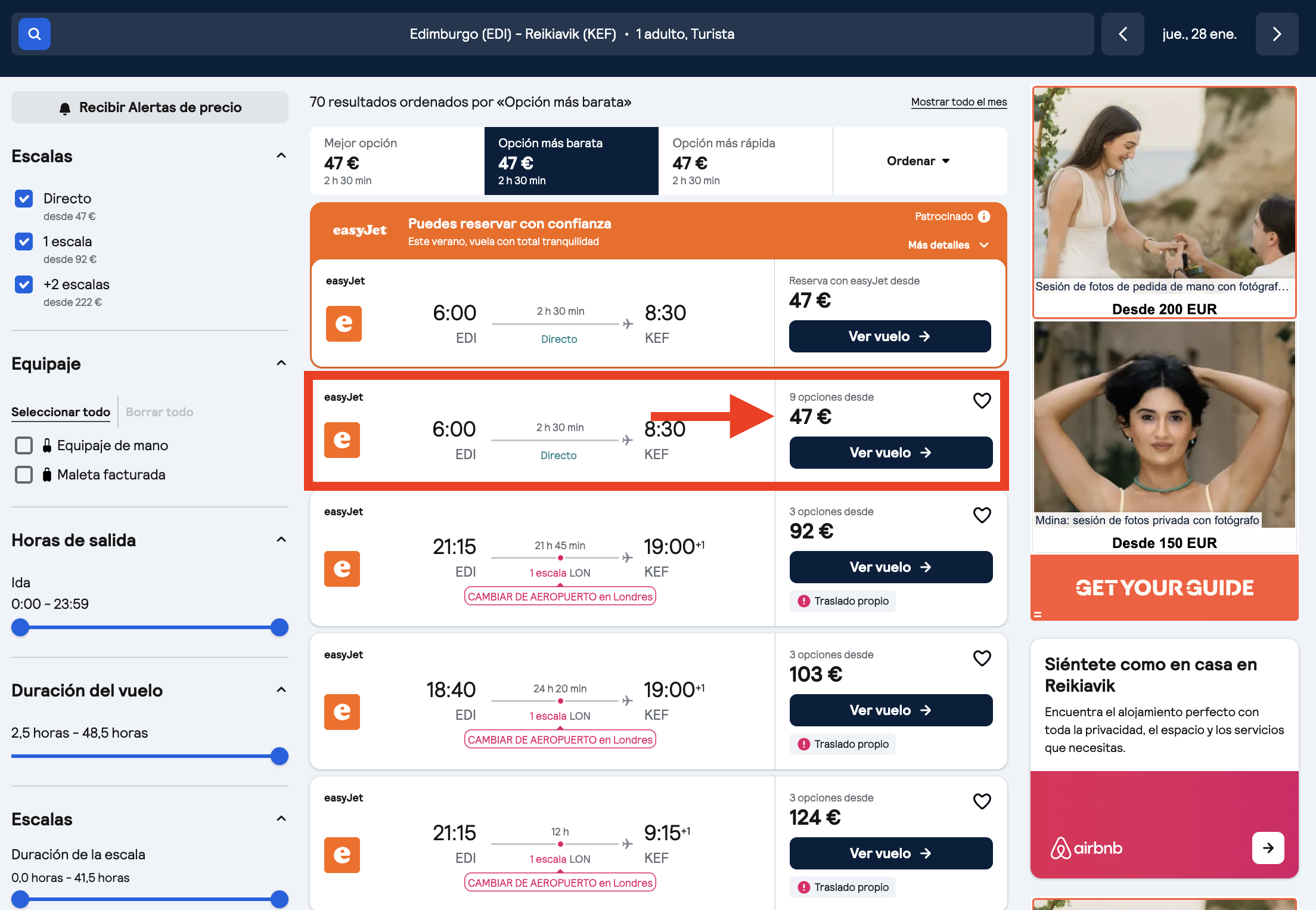Click the Edimburgo – Reikiavik search field
The width and height of the screenshot is (1316, 910).
pos(553,34)
